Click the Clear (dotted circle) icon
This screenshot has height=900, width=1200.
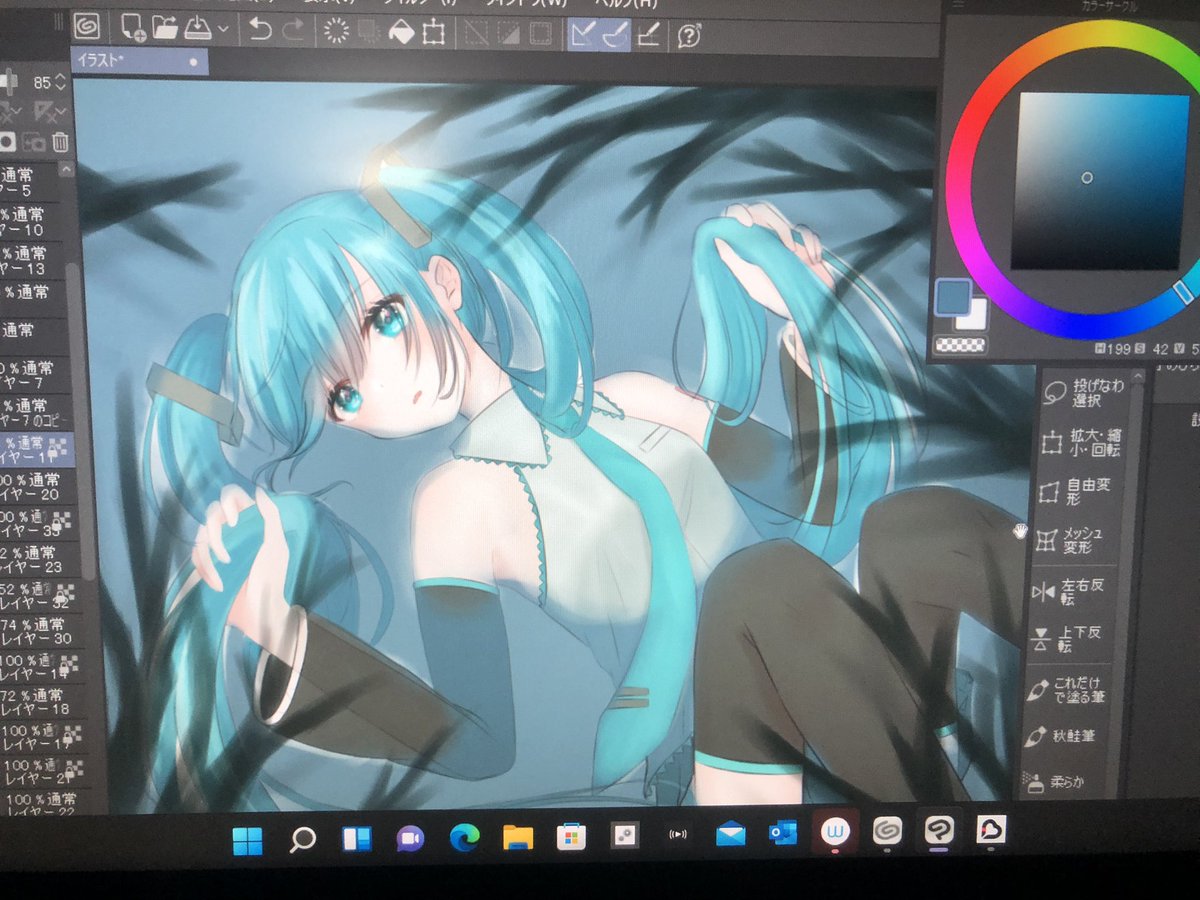click(x=336, y=31)
